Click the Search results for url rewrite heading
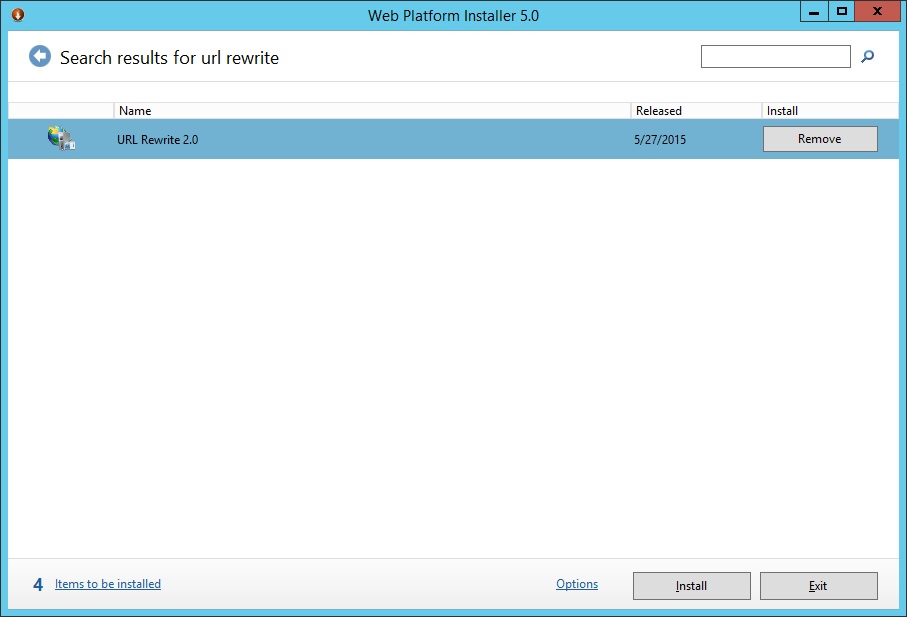The image size is (907, 617). [169, 58]
